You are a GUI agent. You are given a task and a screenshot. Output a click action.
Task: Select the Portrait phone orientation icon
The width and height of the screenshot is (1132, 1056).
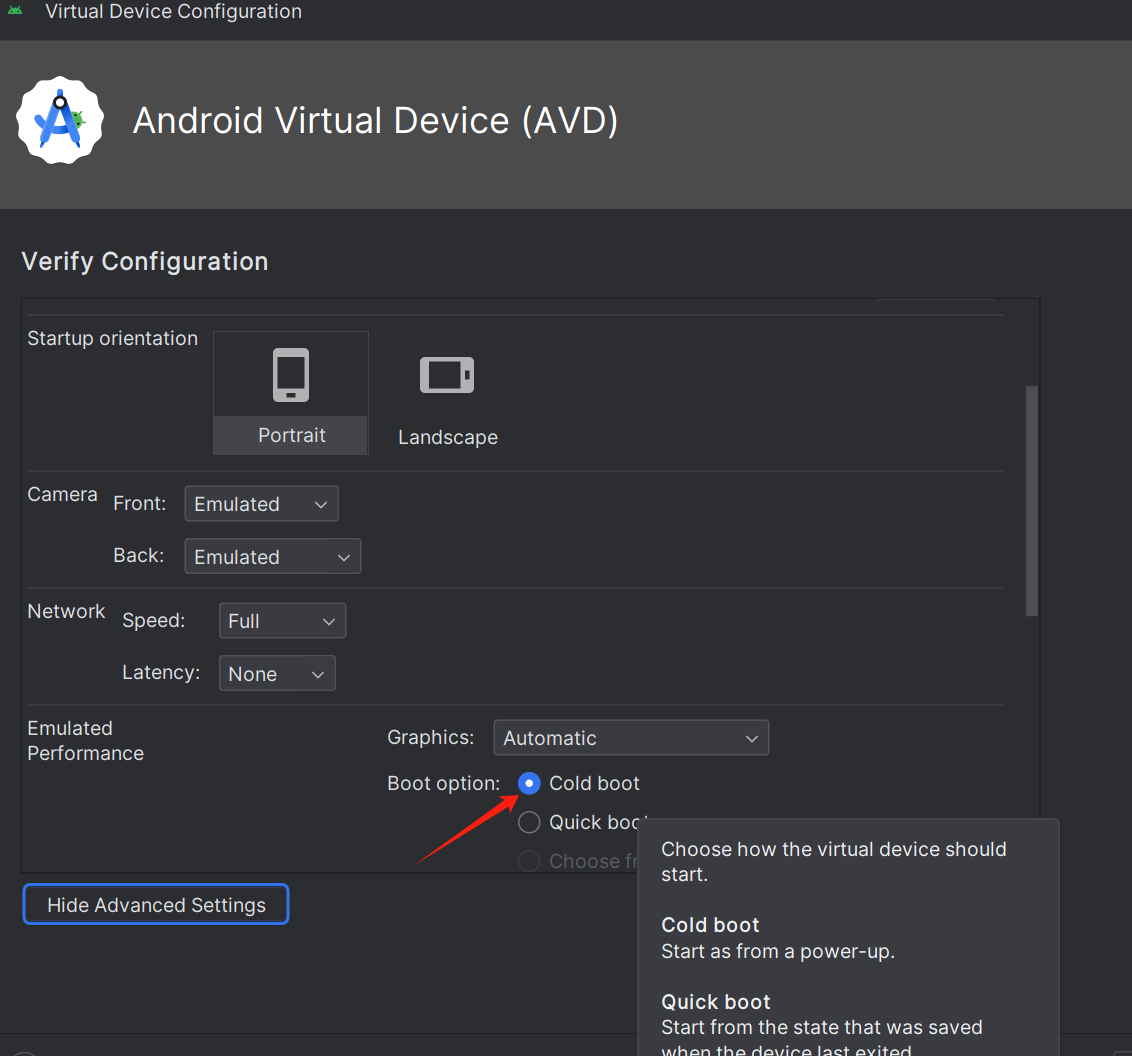pos(291,376)
